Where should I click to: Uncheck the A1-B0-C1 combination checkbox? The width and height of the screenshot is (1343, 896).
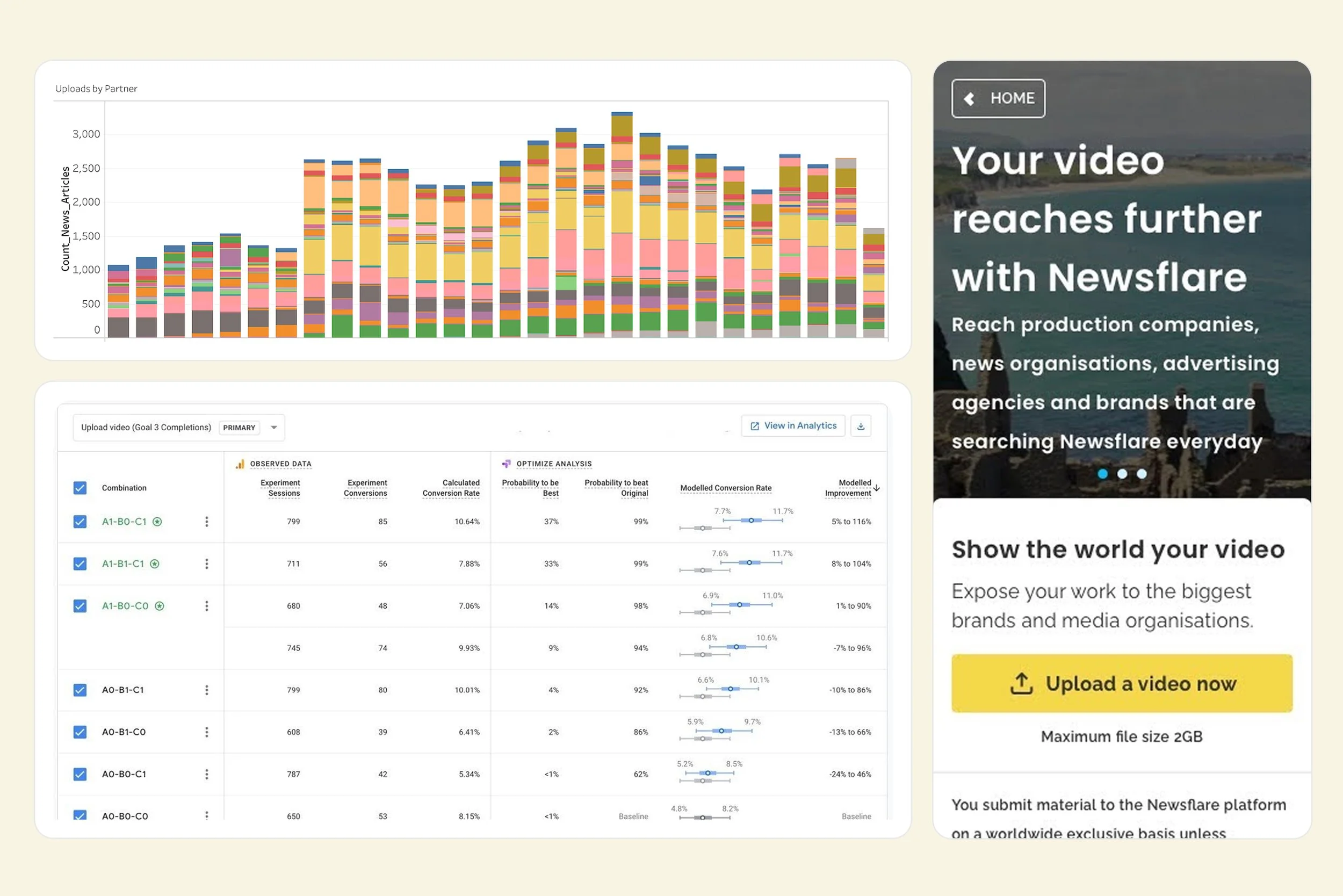[80, 522]
